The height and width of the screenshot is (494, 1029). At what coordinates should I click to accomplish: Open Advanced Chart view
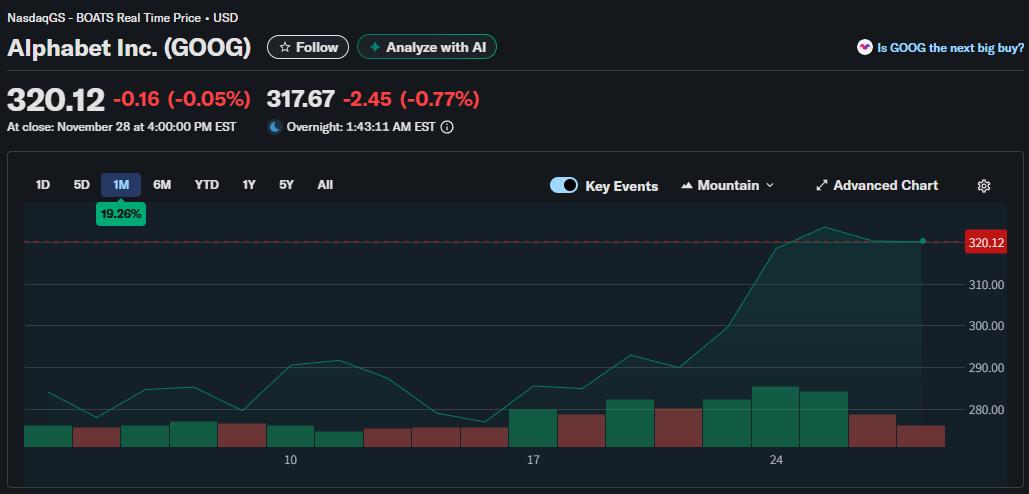[x=877, y=185]
